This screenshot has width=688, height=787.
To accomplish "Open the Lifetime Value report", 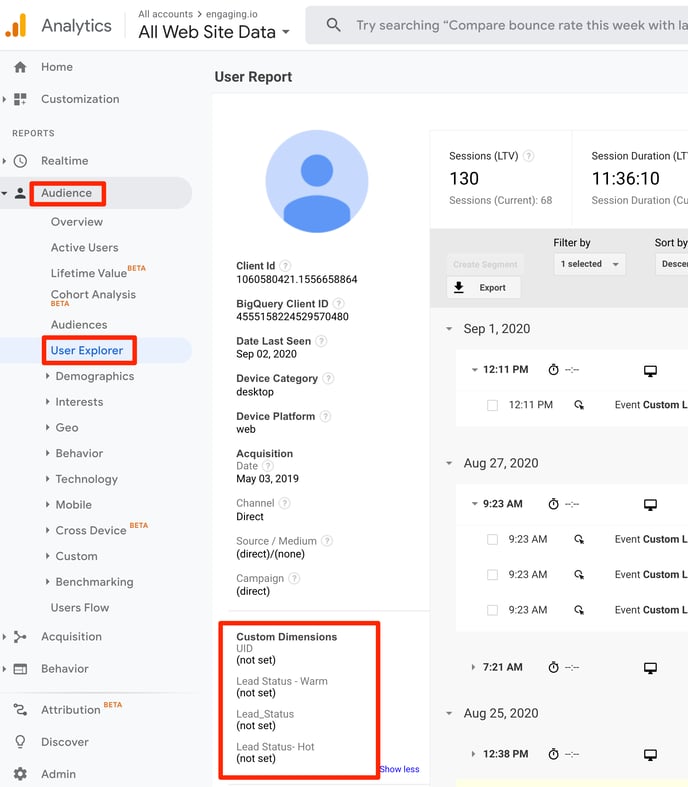I will click(x=89, y=273).
